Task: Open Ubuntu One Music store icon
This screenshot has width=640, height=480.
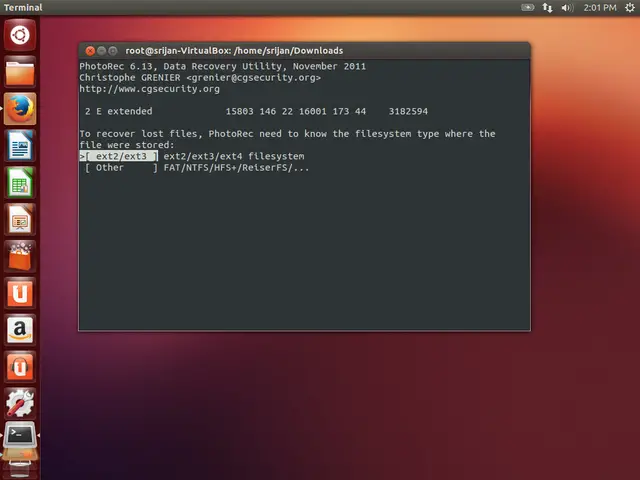Action: click(20, 366)
